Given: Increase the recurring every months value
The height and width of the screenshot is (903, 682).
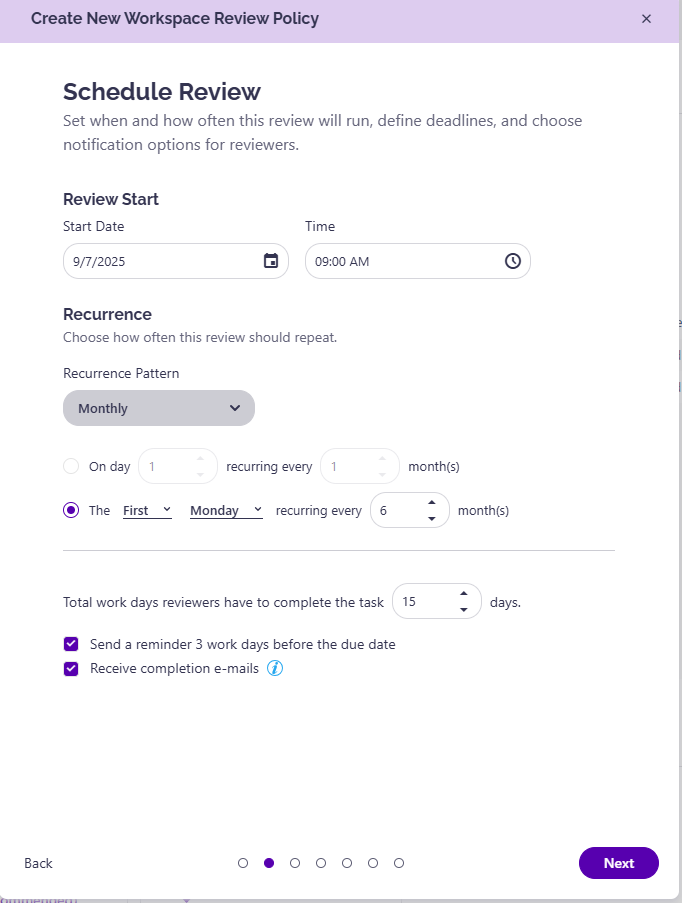Looking at the screenshot, I should [431, 502].
